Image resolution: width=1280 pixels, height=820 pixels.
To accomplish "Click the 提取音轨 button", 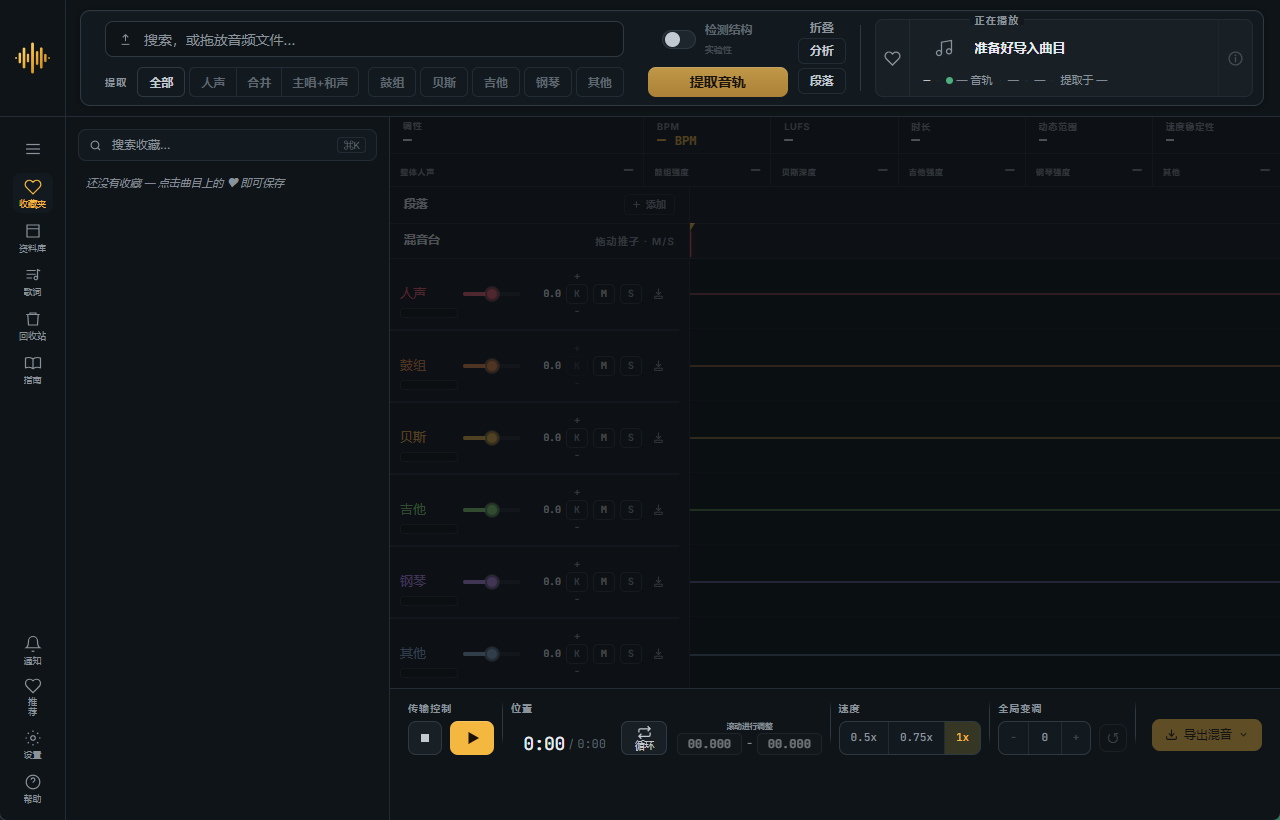I will tap(718, 82).
